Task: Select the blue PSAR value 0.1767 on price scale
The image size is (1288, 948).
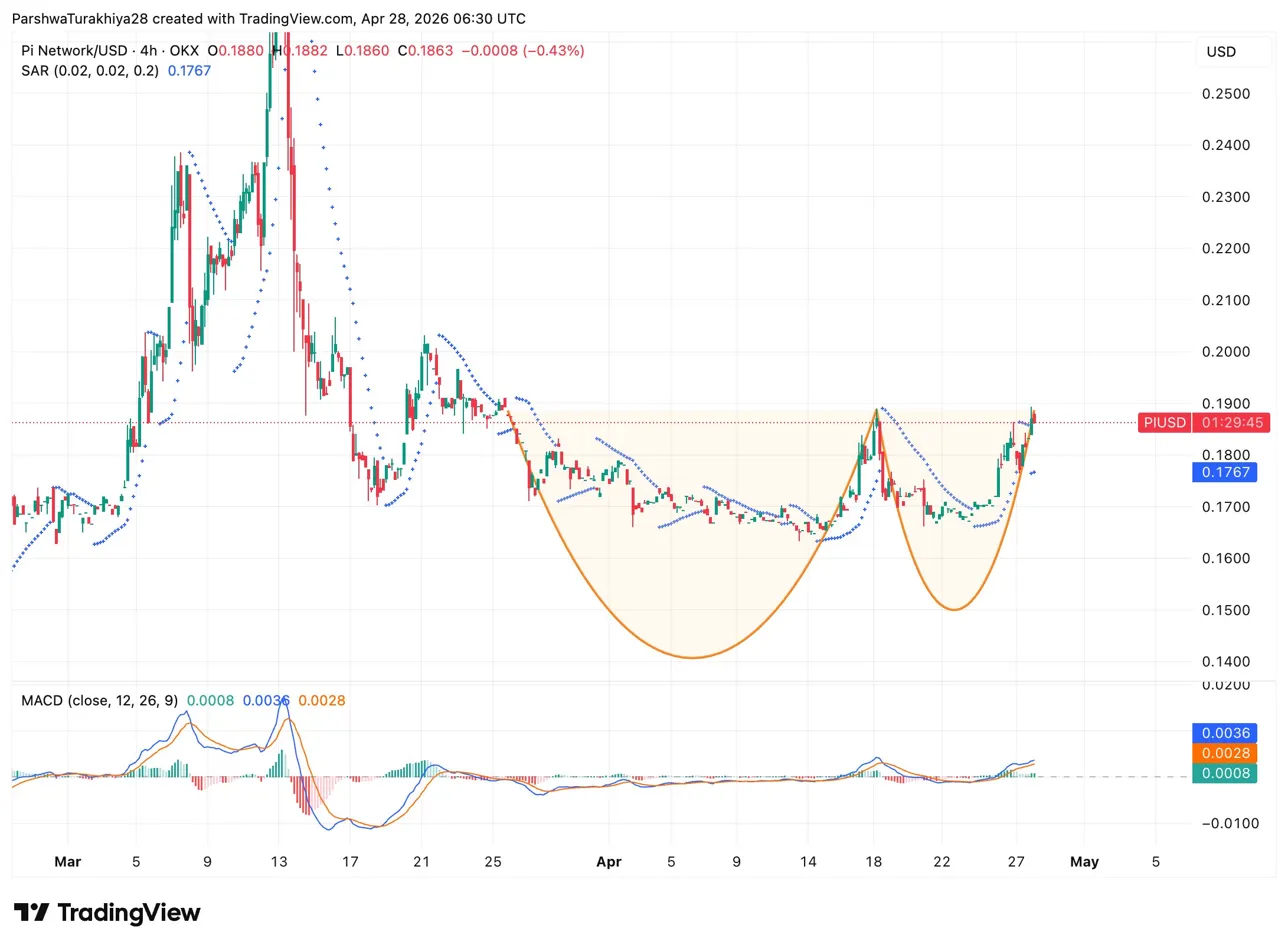Action: 1224,472
